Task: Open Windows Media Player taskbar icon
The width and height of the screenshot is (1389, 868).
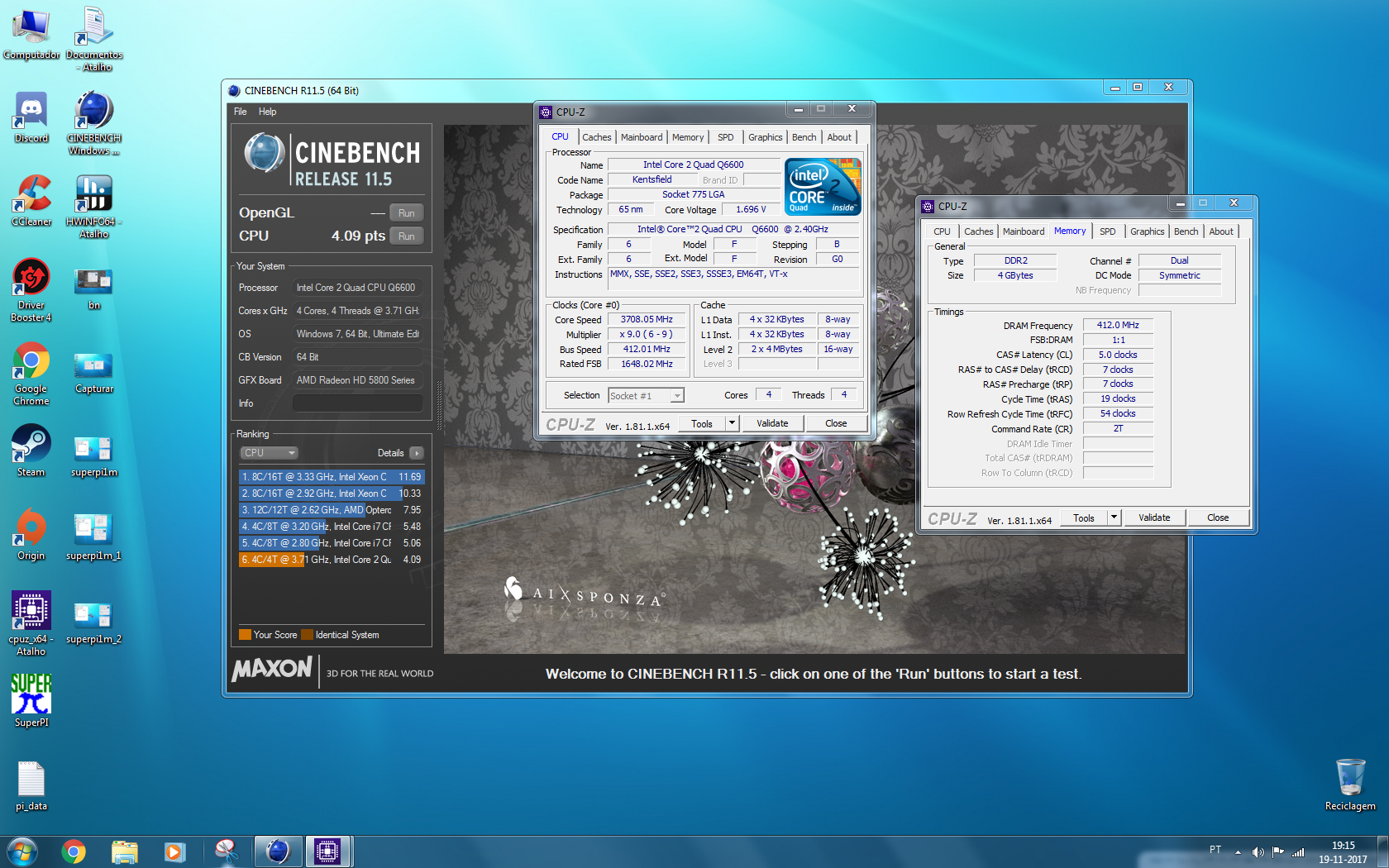Action: point(175,851)
